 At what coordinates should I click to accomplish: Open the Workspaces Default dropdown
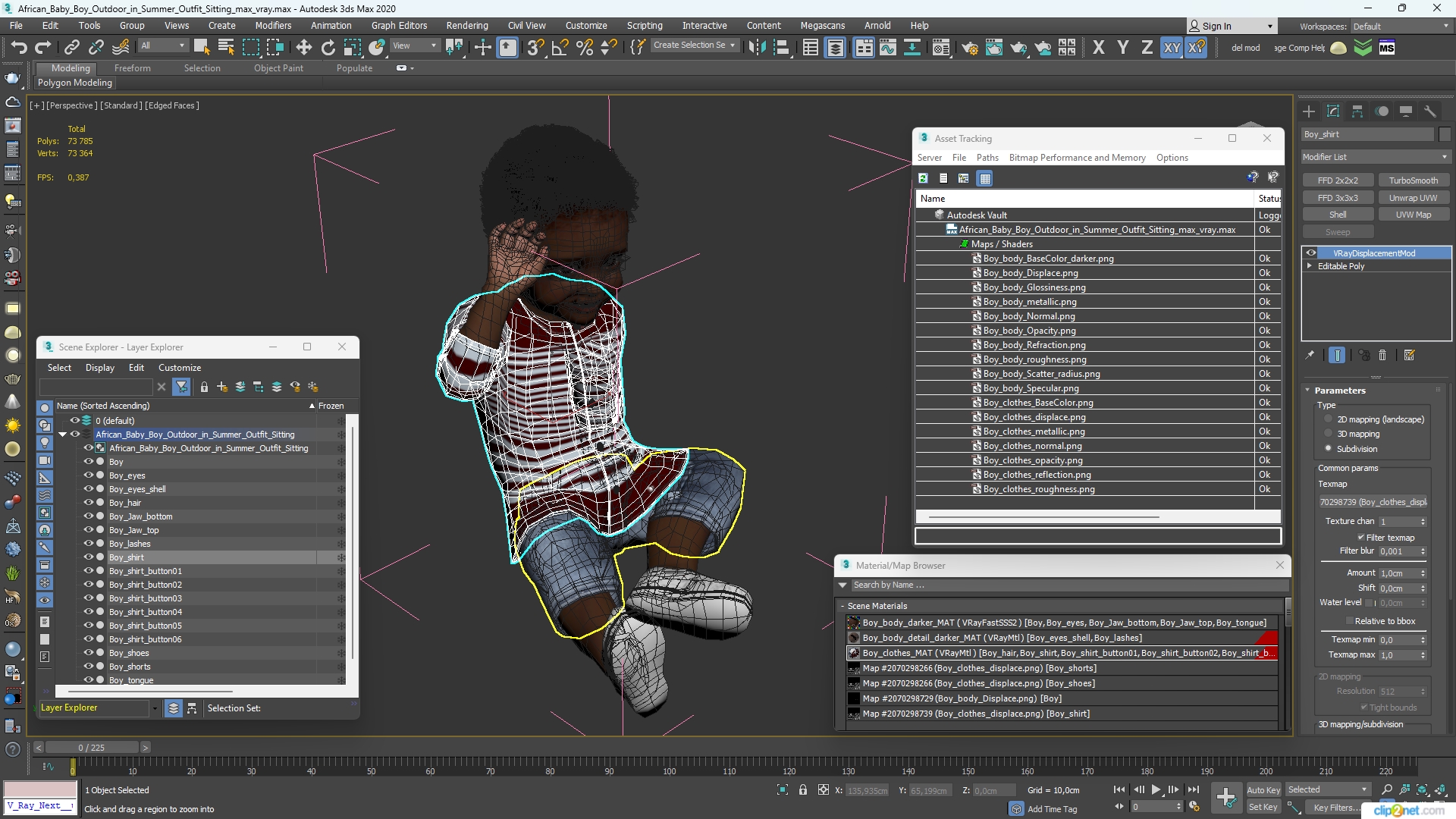(1400, 27)
